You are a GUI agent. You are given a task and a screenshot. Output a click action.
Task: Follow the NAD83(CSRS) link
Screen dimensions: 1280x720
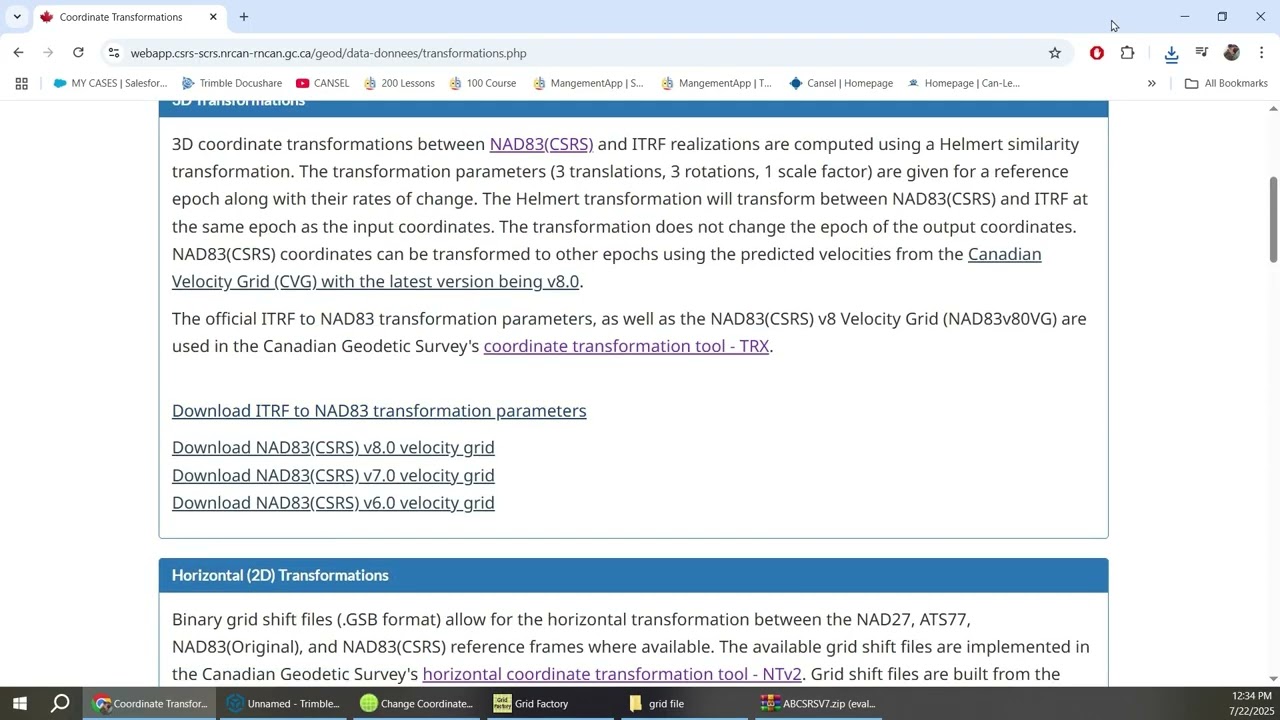(x=541, y=144)
